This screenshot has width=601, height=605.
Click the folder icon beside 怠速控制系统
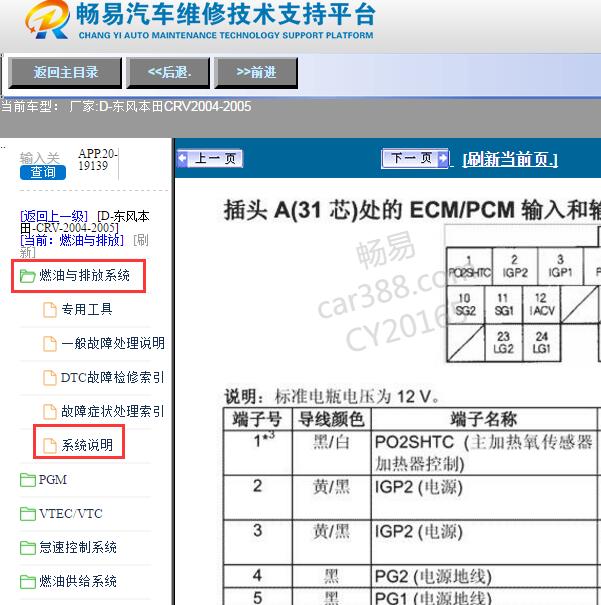coord(27,548)
